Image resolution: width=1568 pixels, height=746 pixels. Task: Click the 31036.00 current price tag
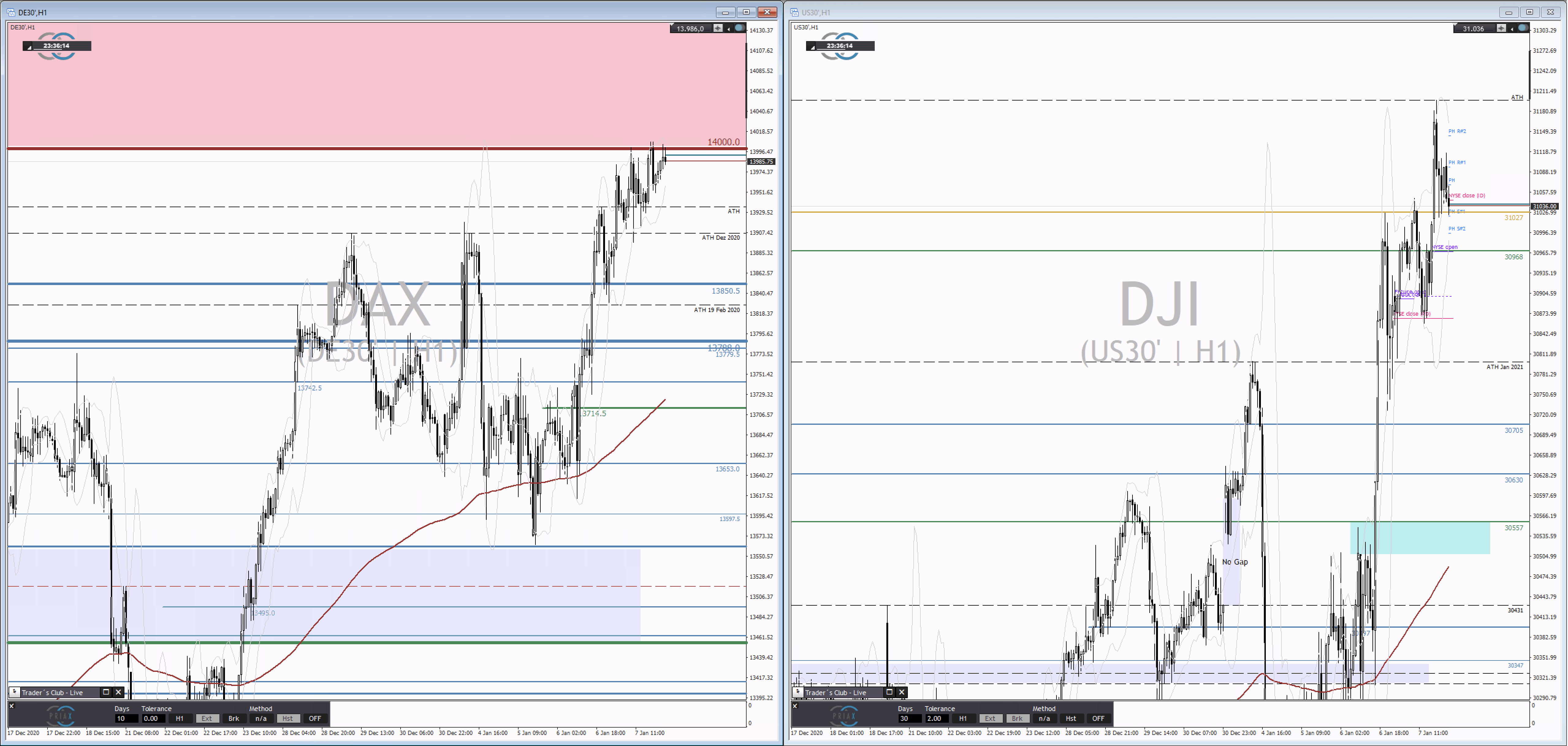[1544, 206]
